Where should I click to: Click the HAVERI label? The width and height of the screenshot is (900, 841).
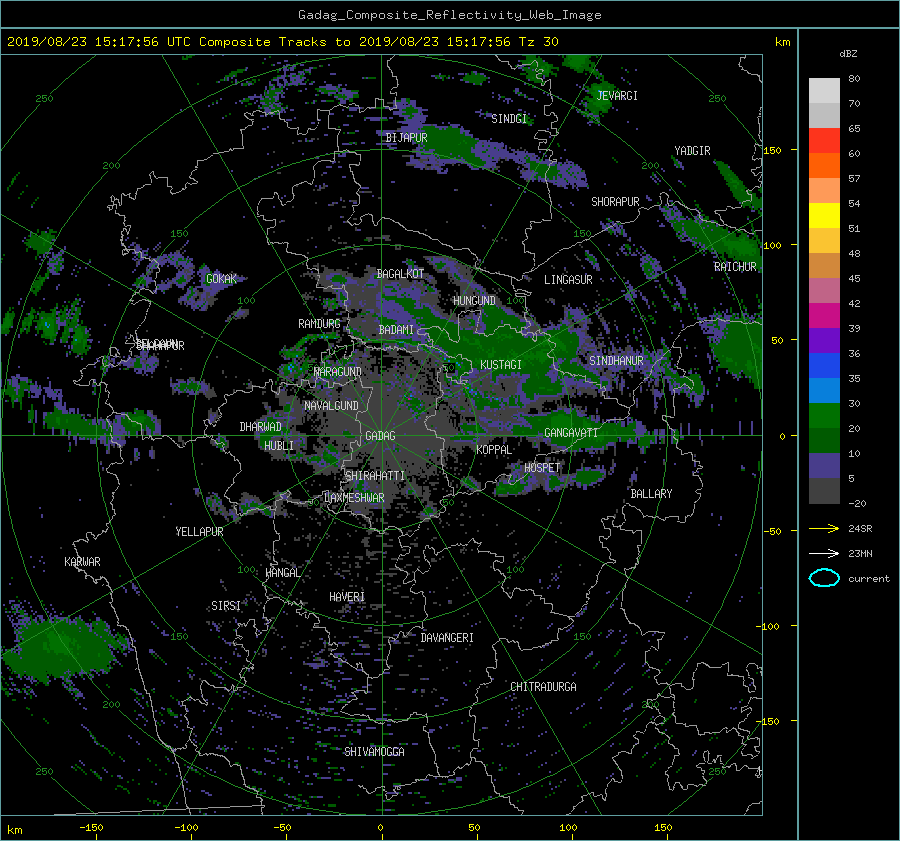[x=347, y=597]
